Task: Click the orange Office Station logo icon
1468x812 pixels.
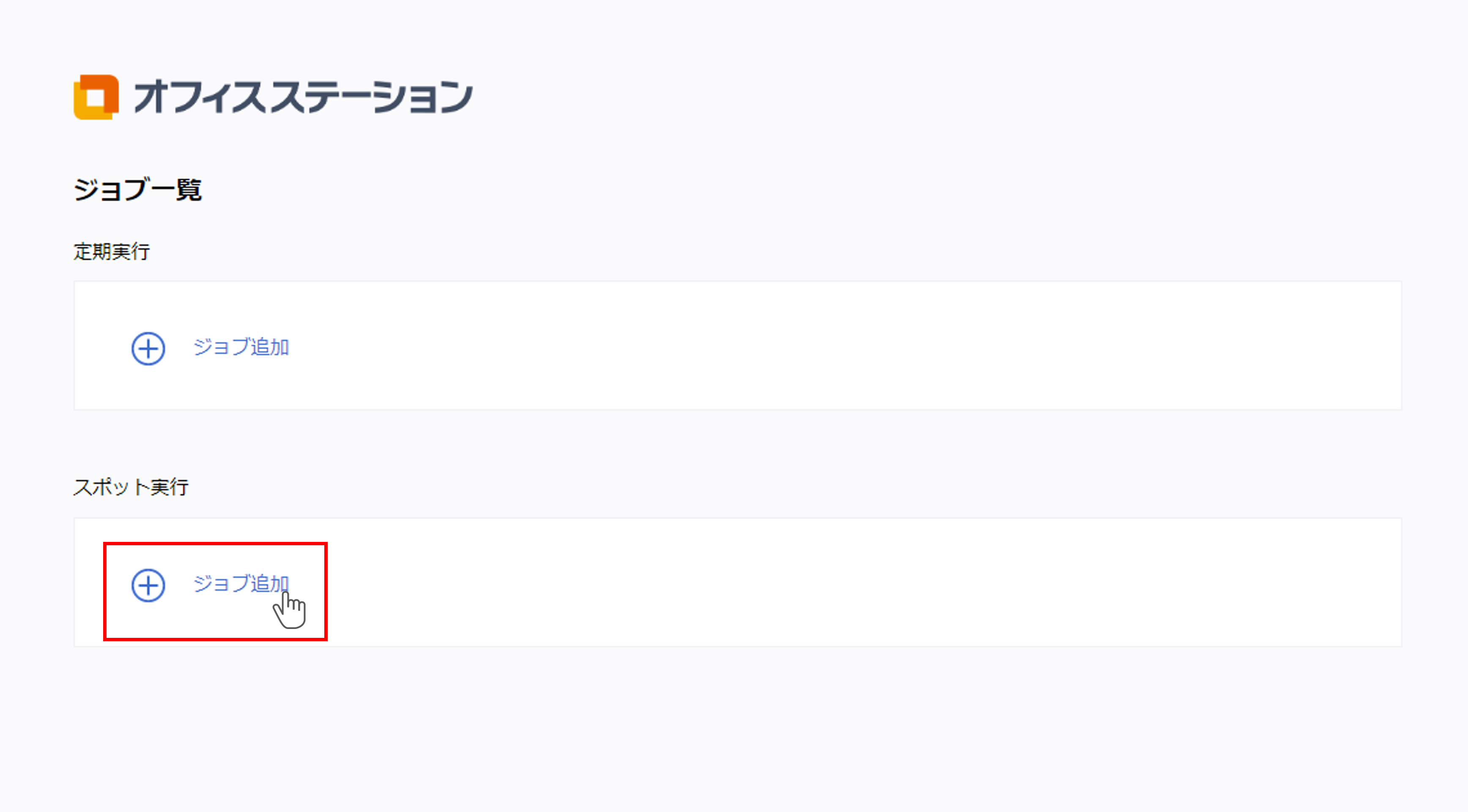Action: pos(96,97)
